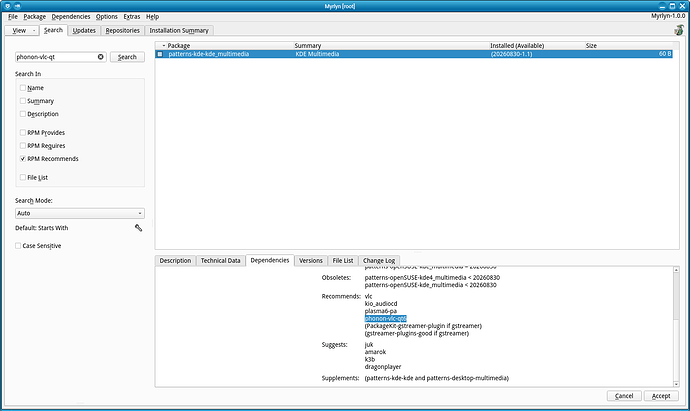Click the Search button

click(x=127, y=57)
